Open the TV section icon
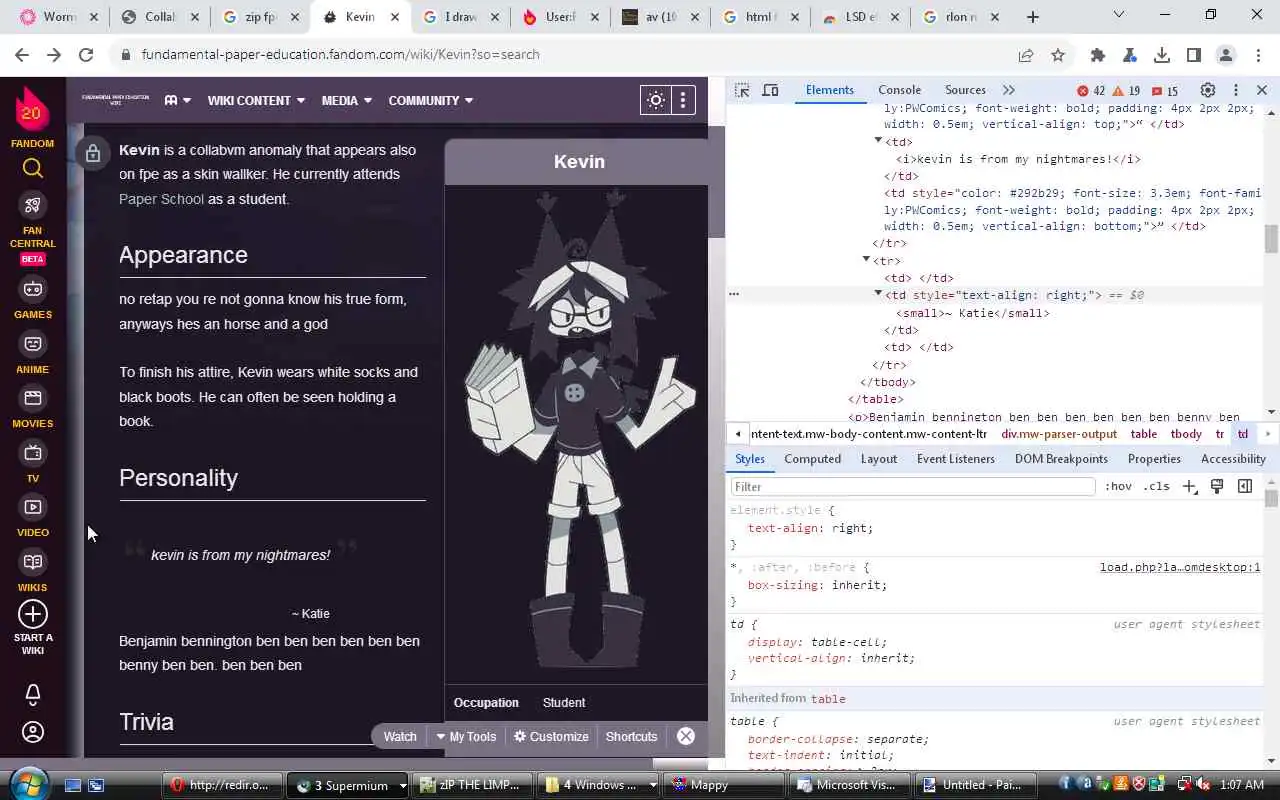Image resolution: width=1280 pixels, height=800 pixels. pos(33,453)
